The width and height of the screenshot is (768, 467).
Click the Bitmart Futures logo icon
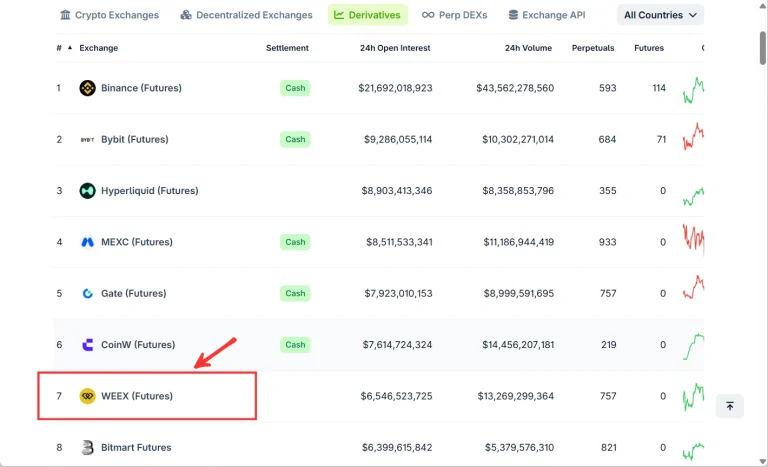(87, 447)
